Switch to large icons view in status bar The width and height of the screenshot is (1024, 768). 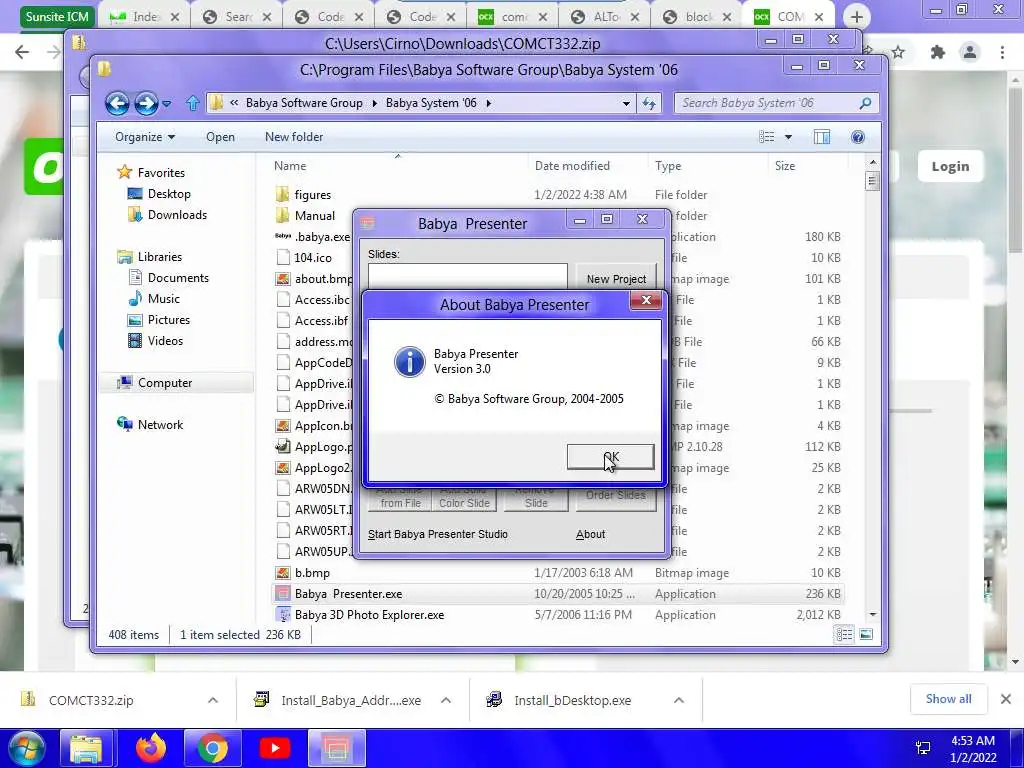866,634
